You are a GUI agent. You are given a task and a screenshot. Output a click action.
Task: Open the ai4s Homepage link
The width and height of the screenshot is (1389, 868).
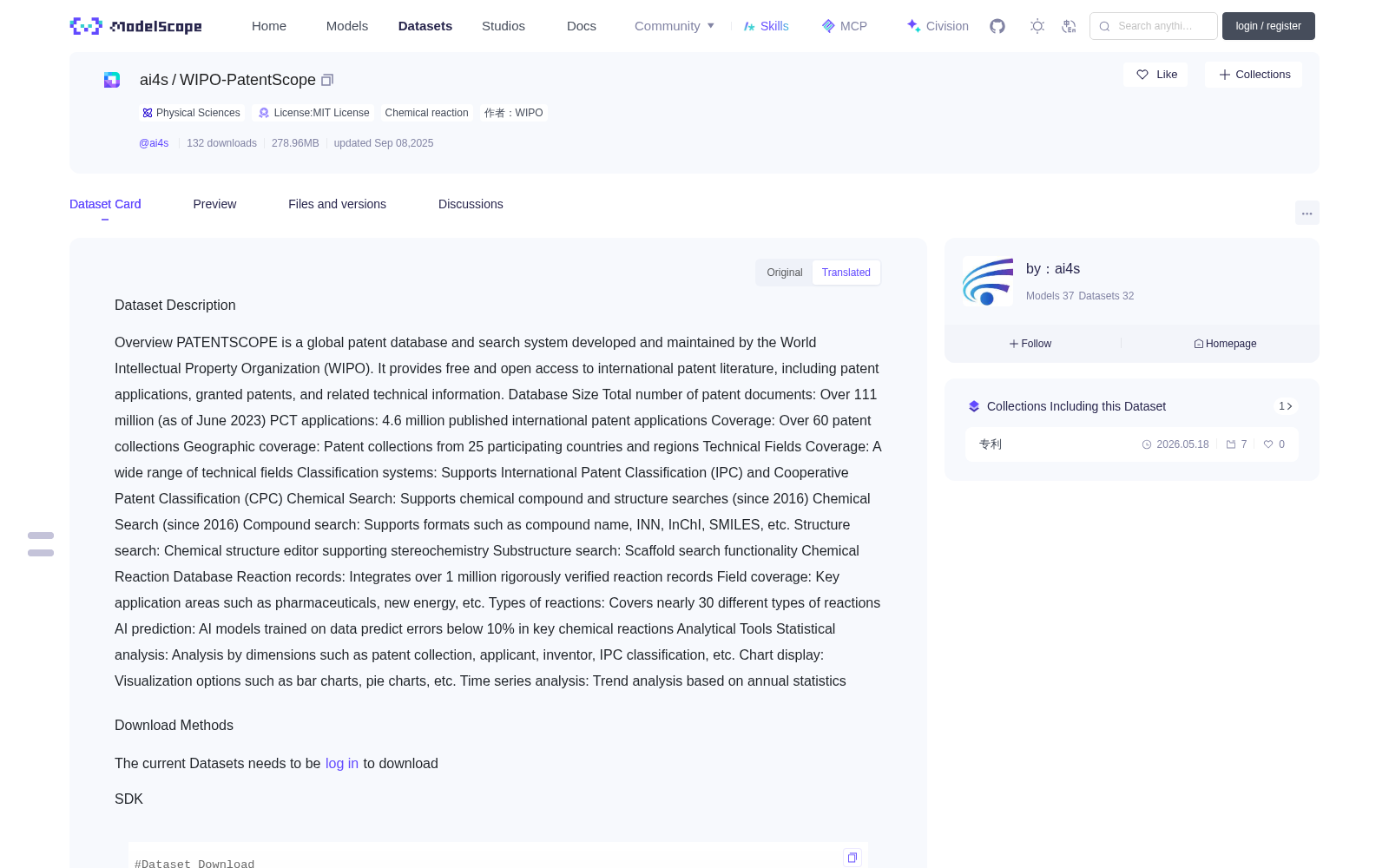[1225, 344]
